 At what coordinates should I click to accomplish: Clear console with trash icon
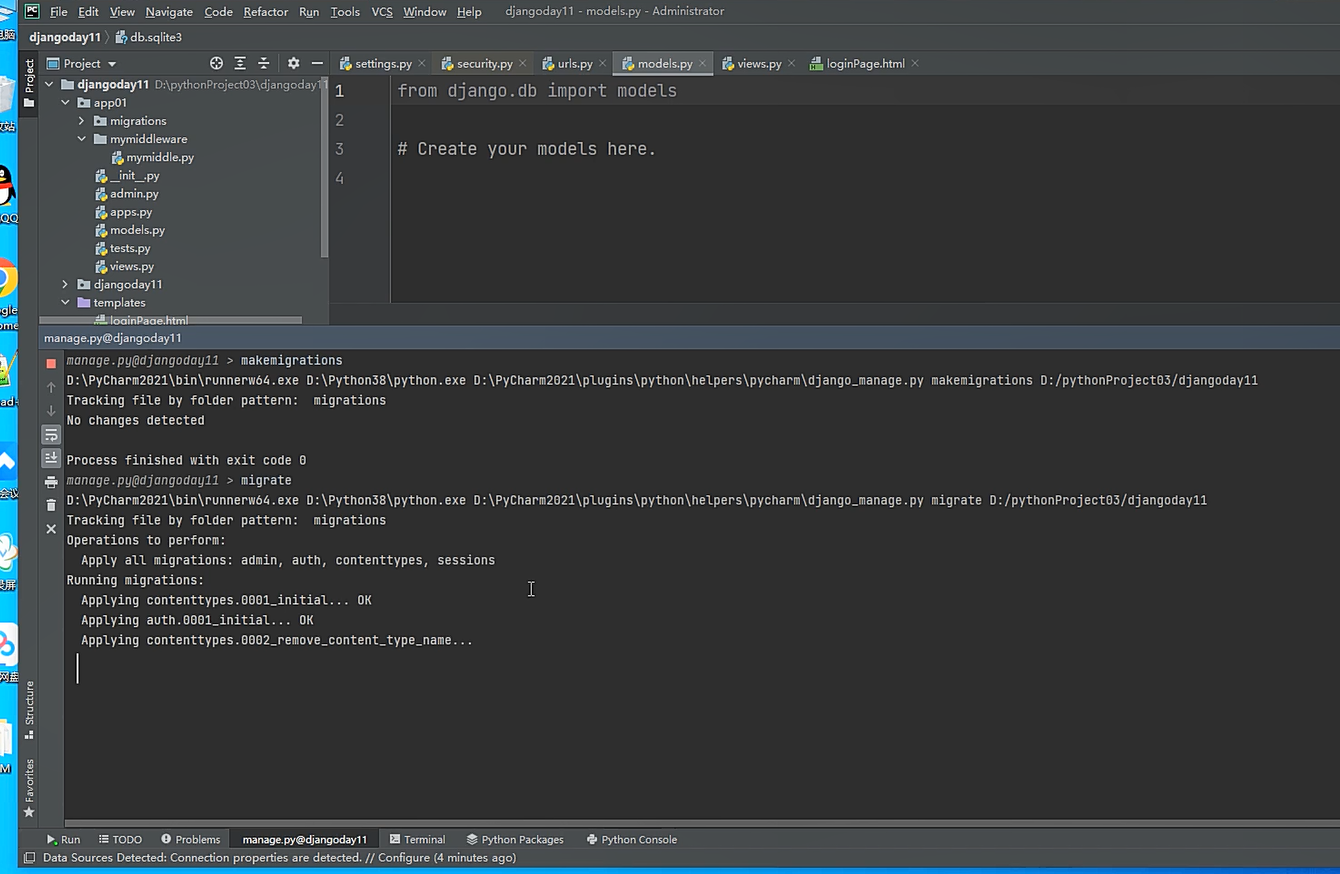pos(51,505)
